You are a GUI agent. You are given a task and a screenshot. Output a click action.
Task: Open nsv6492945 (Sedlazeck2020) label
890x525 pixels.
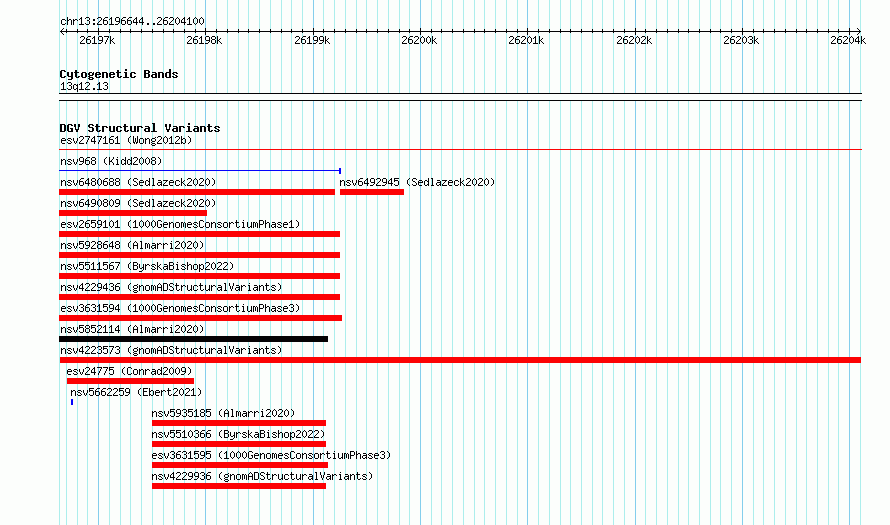417,182
